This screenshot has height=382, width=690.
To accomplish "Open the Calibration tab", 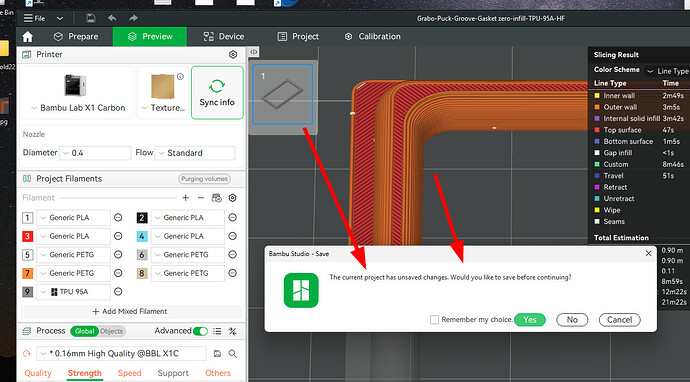I will click(372, 37).
